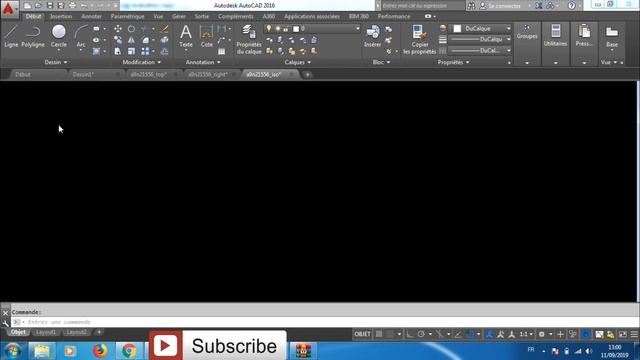The width and height of the screenshot is (640, 360).
Task: Click the command line input field
Action: [x=324, y=322]
